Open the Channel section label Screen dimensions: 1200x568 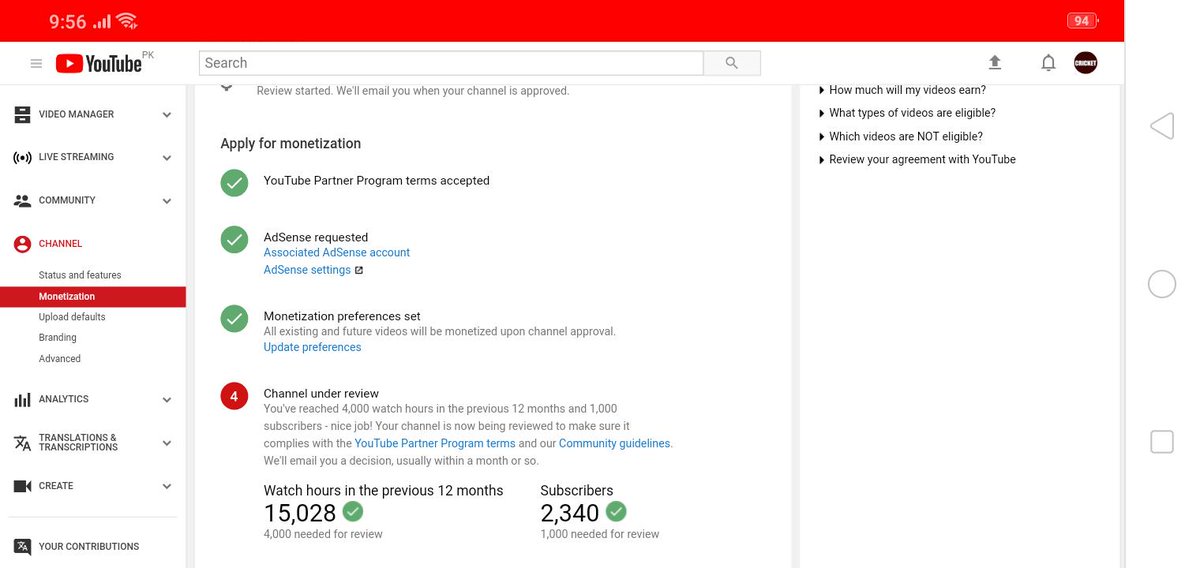tap(61, 244)
